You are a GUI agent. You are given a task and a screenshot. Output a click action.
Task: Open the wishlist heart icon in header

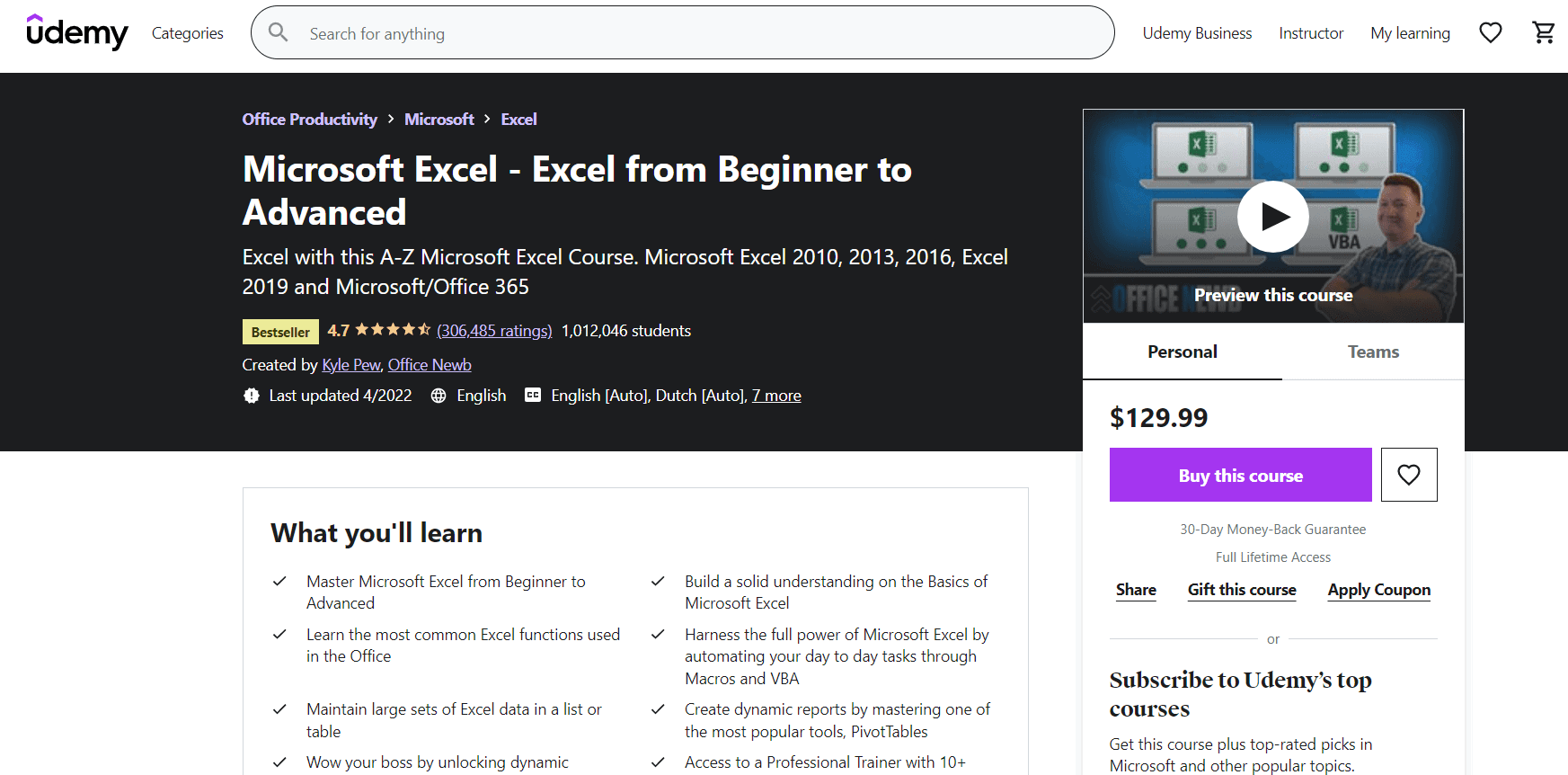[x=1490, y=33]
